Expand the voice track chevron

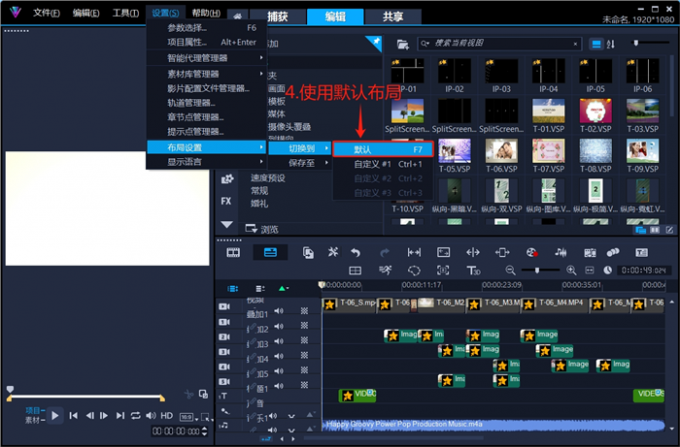click(x=291, y=416)
